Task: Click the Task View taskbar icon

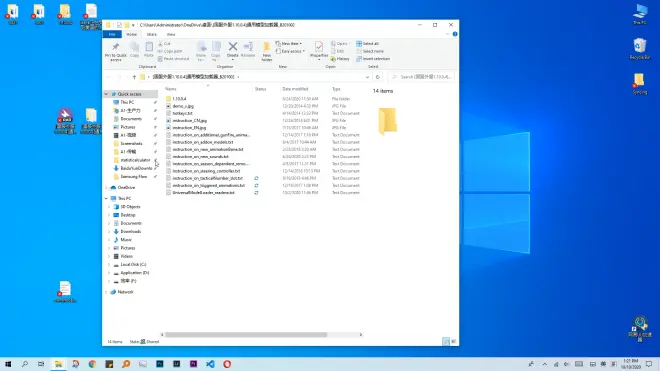Action: pyautogui.click(x=41, y=364)
